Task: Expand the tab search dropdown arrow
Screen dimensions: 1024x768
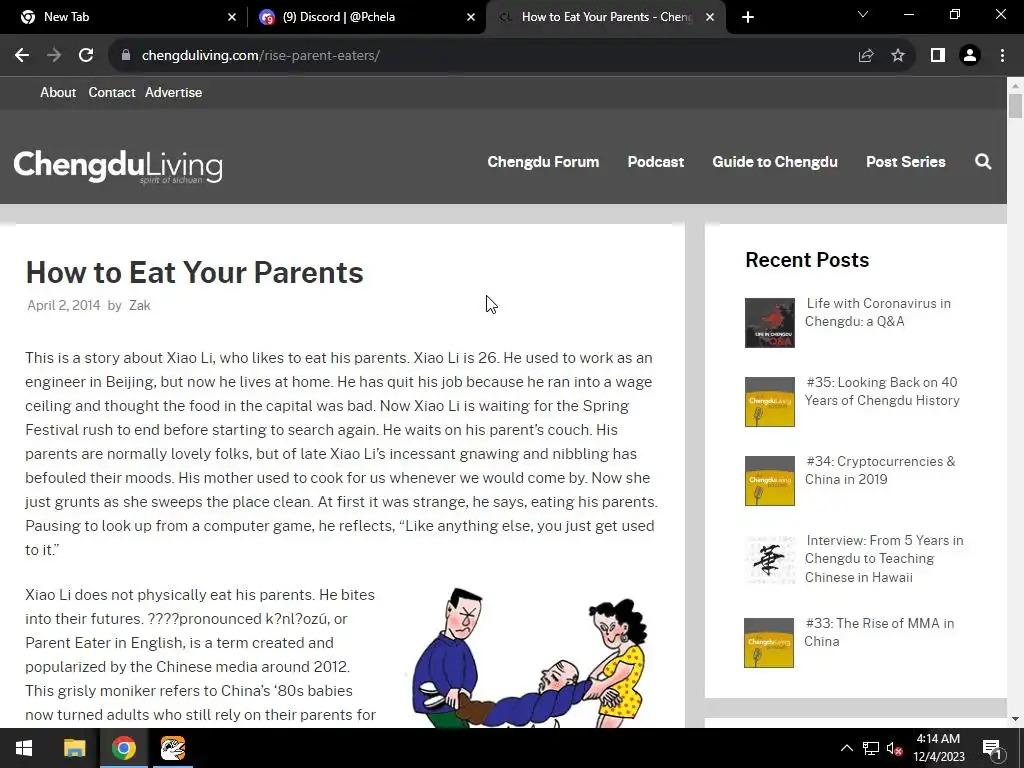Action: point(863,14)
